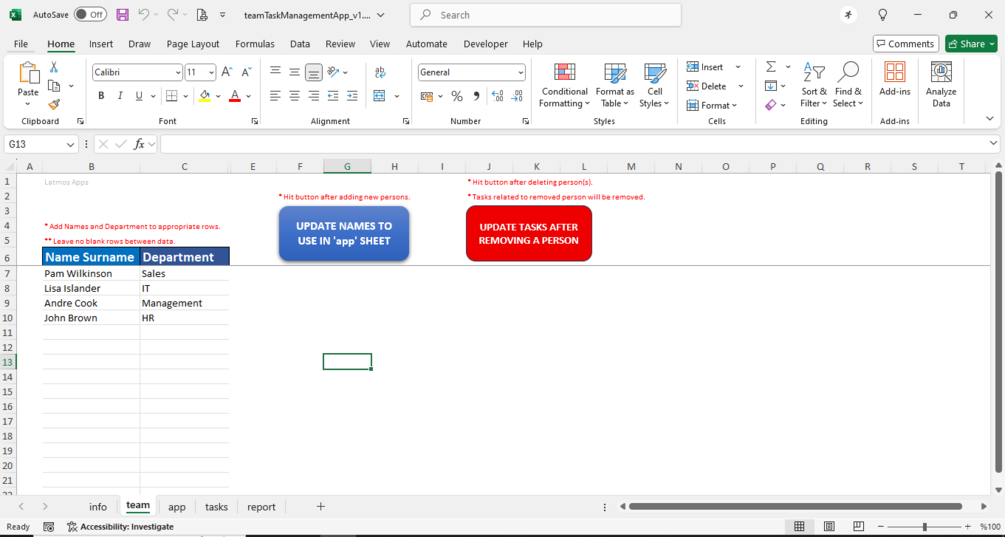This screenshot has height=537, width=1005.
Task: Click the Wrap Text icon
Action: [x=380, y=72]
